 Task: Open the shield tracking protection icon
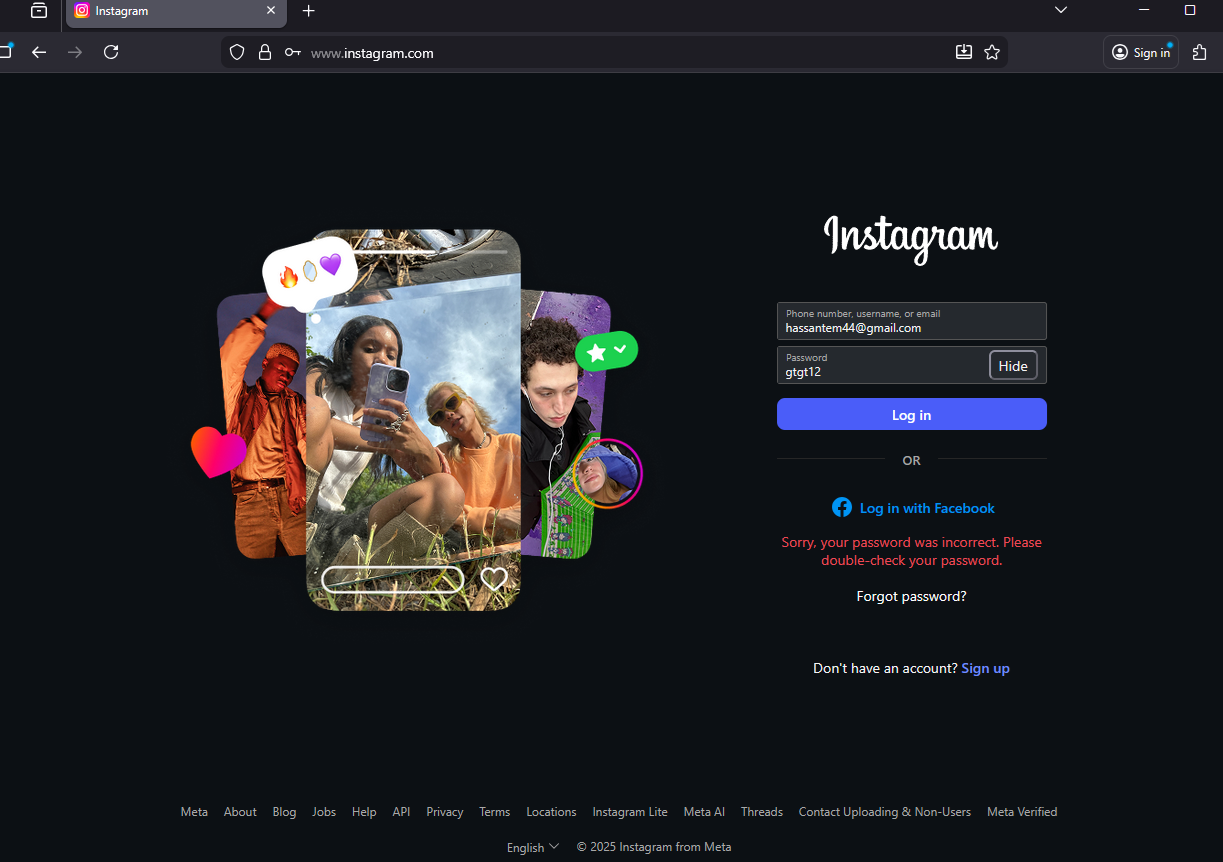point(237,53)
